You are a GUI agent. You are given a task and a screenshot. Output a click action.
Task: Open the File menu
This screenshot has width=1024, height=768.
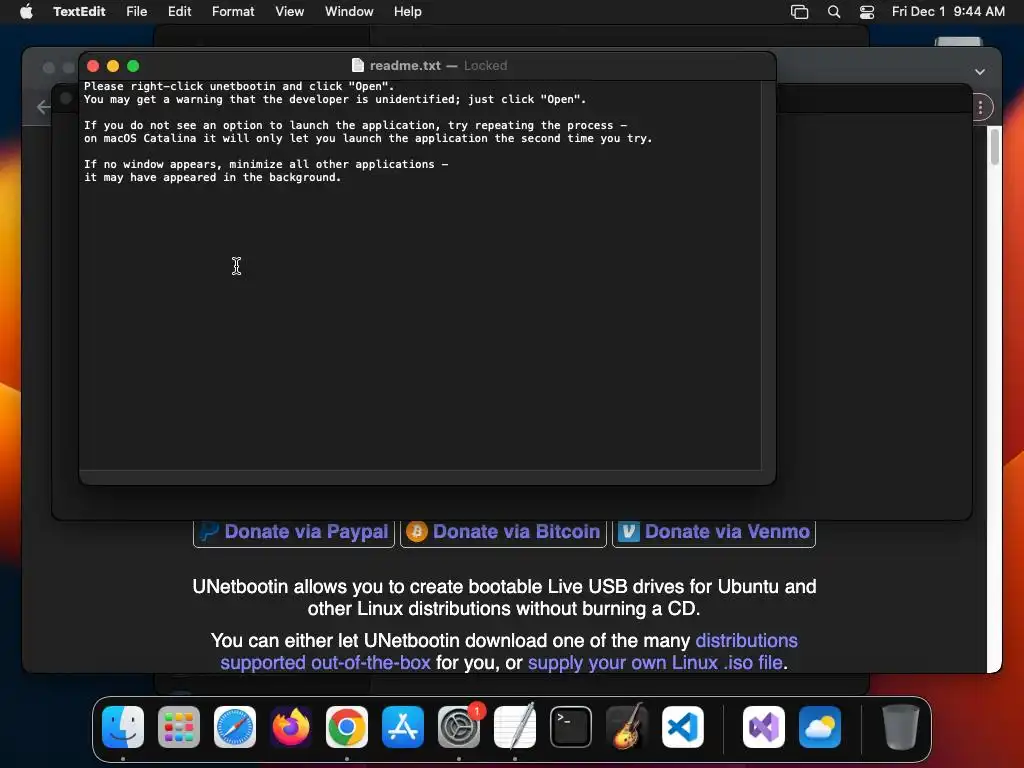(x=136, y=12)
